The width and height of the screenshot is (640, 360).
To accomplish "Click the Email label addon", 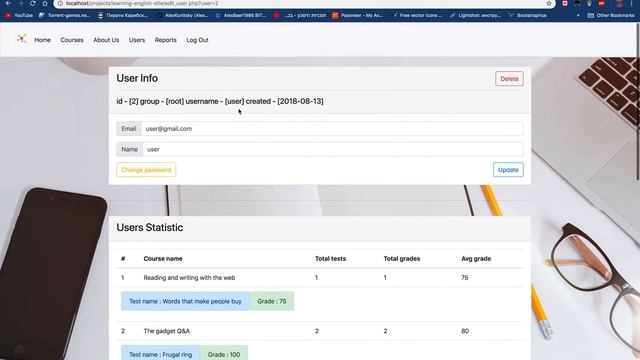I will tap(129, 129).
